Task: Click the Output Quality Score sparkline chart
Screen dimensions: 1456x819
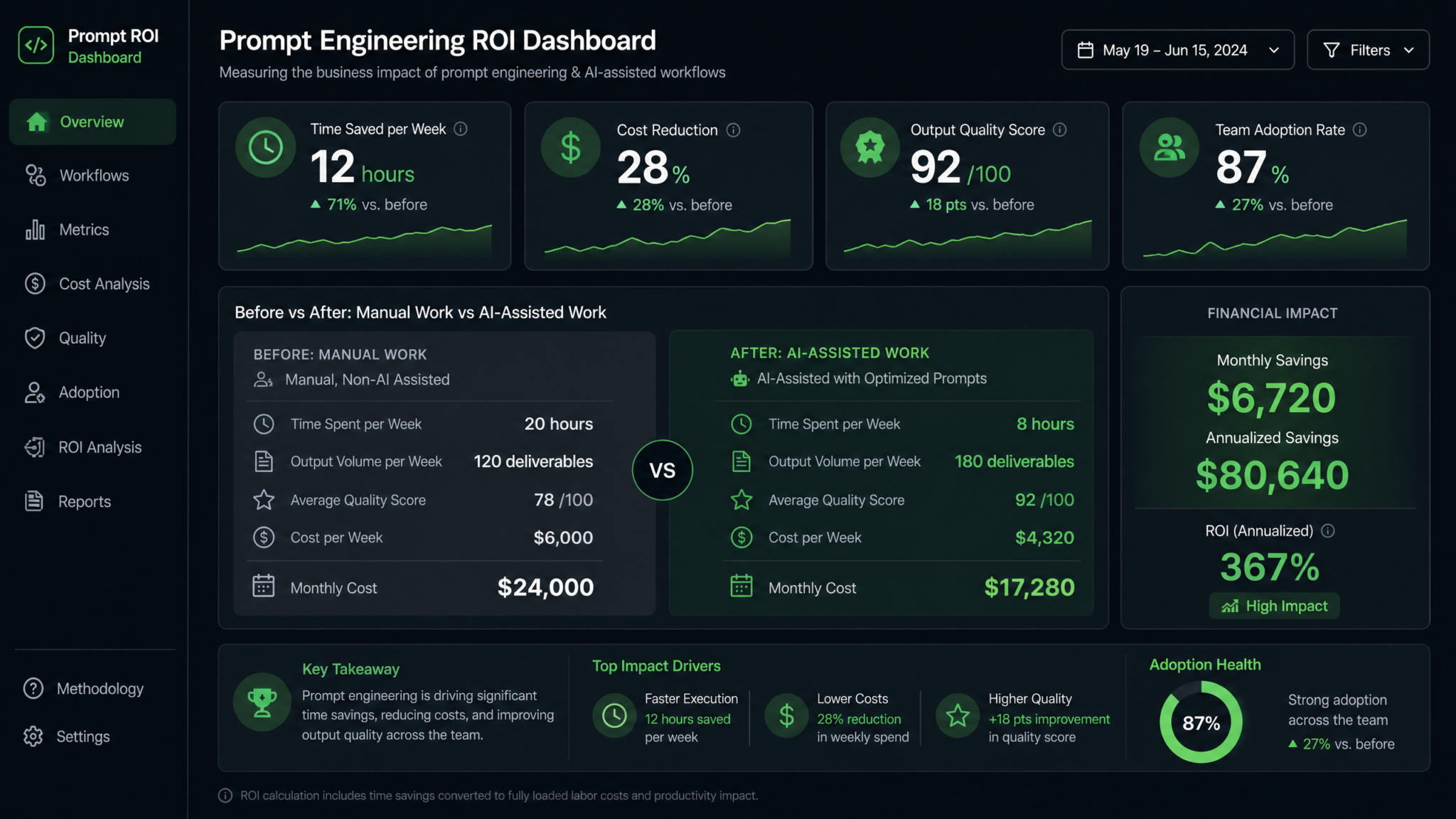Action: [x=968, y=237]
